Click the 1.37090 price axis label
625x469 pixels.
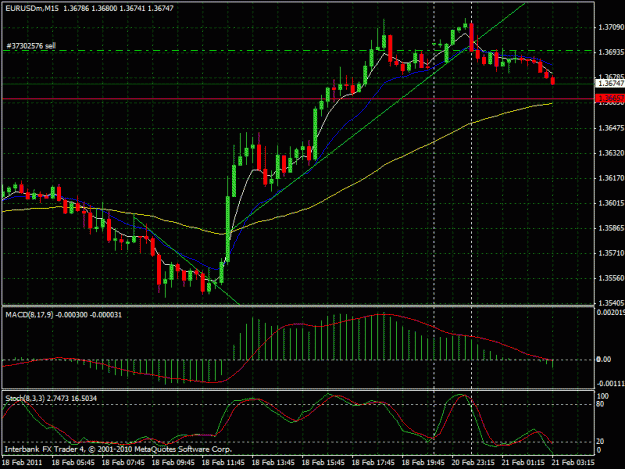tap(611, 27)
